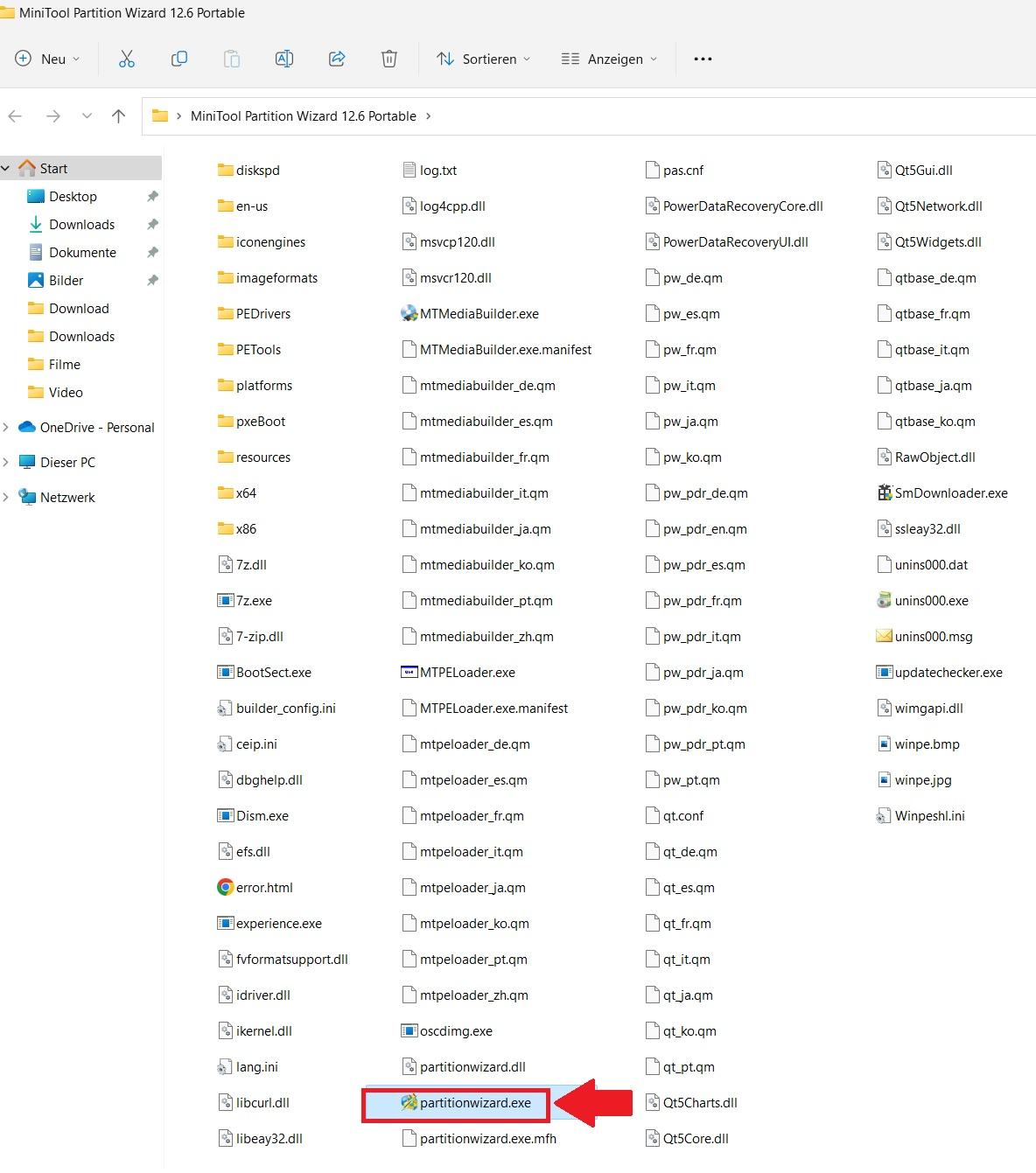Select the builder_config.ini file
The height and width of the screenshot is (1173, 1036).
click(x=276, y=708)
